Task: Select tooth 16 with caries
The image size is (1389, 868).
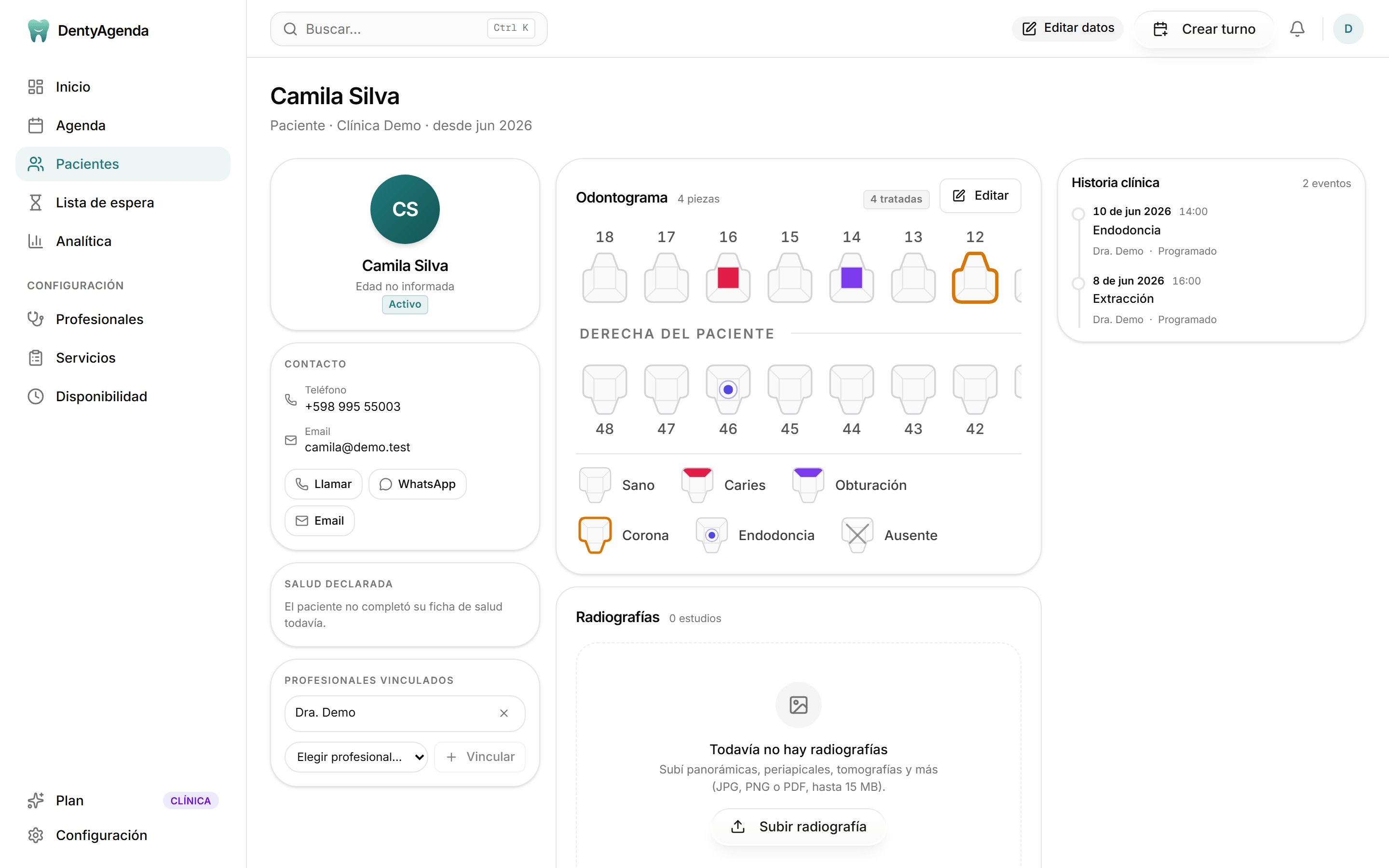Action: [728, 278]
